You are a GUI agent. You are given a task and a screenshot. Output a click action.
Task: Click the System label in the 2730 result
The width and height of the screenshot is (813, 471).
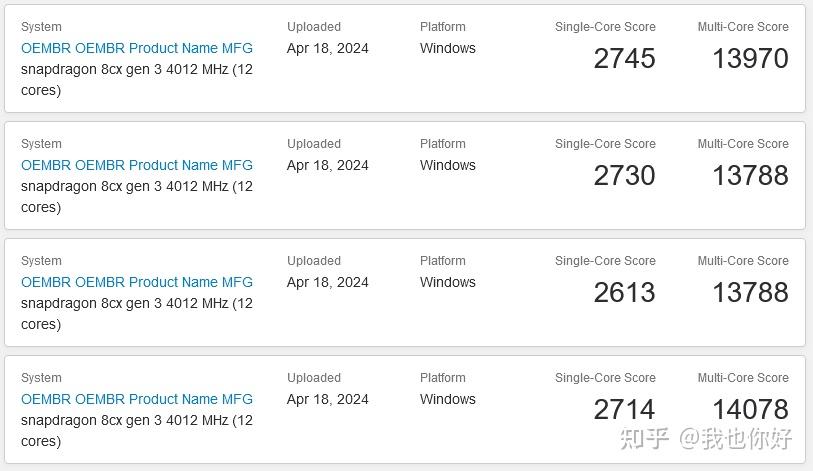click(41, 144)
